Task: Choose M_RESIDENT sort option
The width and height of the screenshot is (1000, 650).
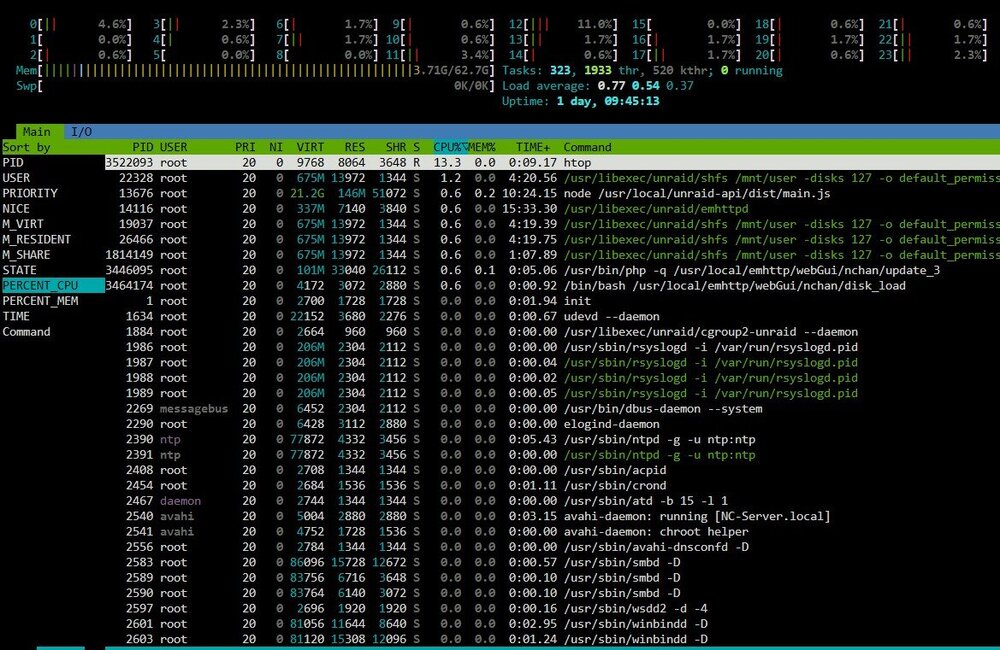Action: [x=52, y=239]
